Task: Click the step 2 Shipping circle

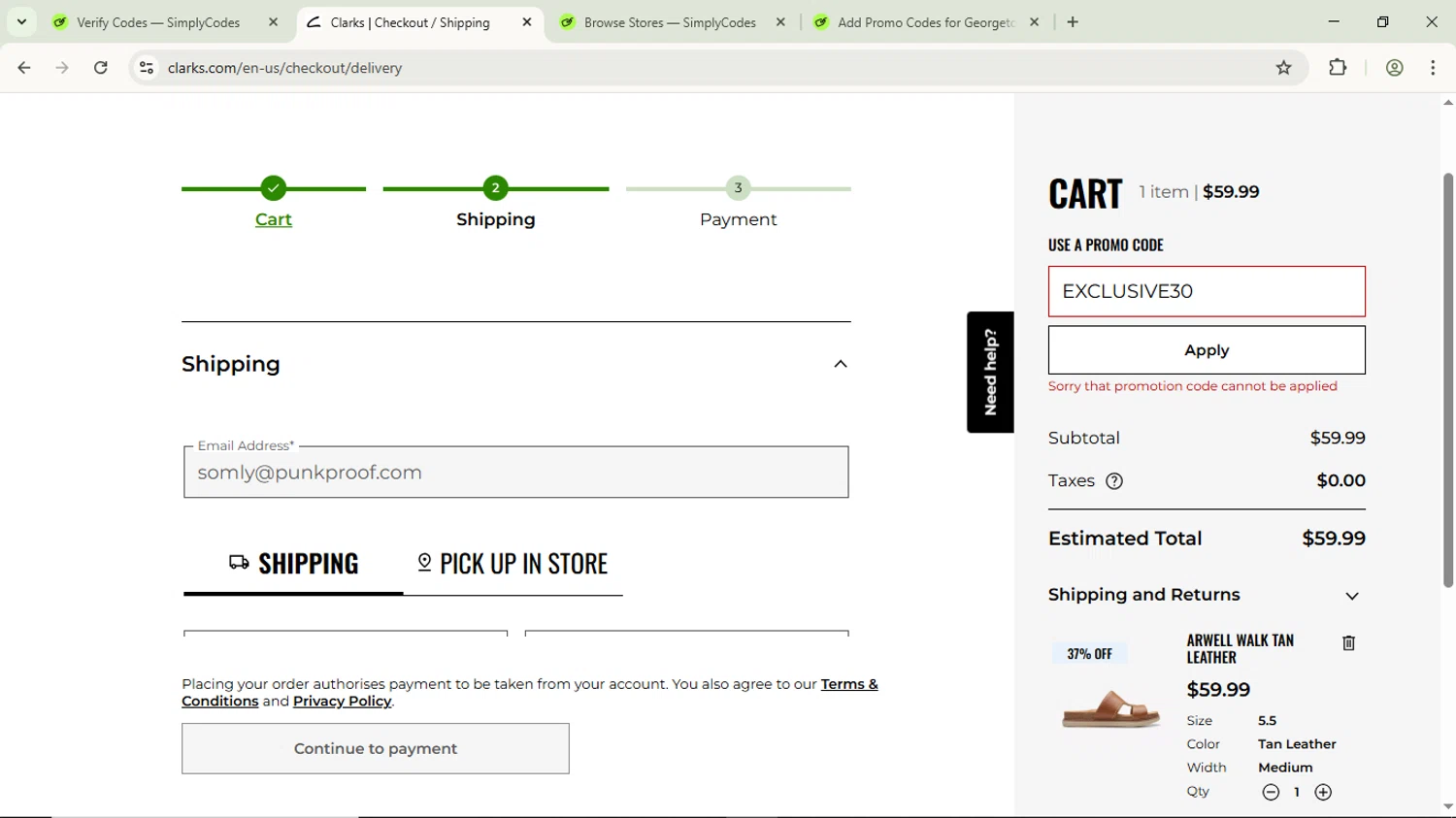Action: pos(496,188)
